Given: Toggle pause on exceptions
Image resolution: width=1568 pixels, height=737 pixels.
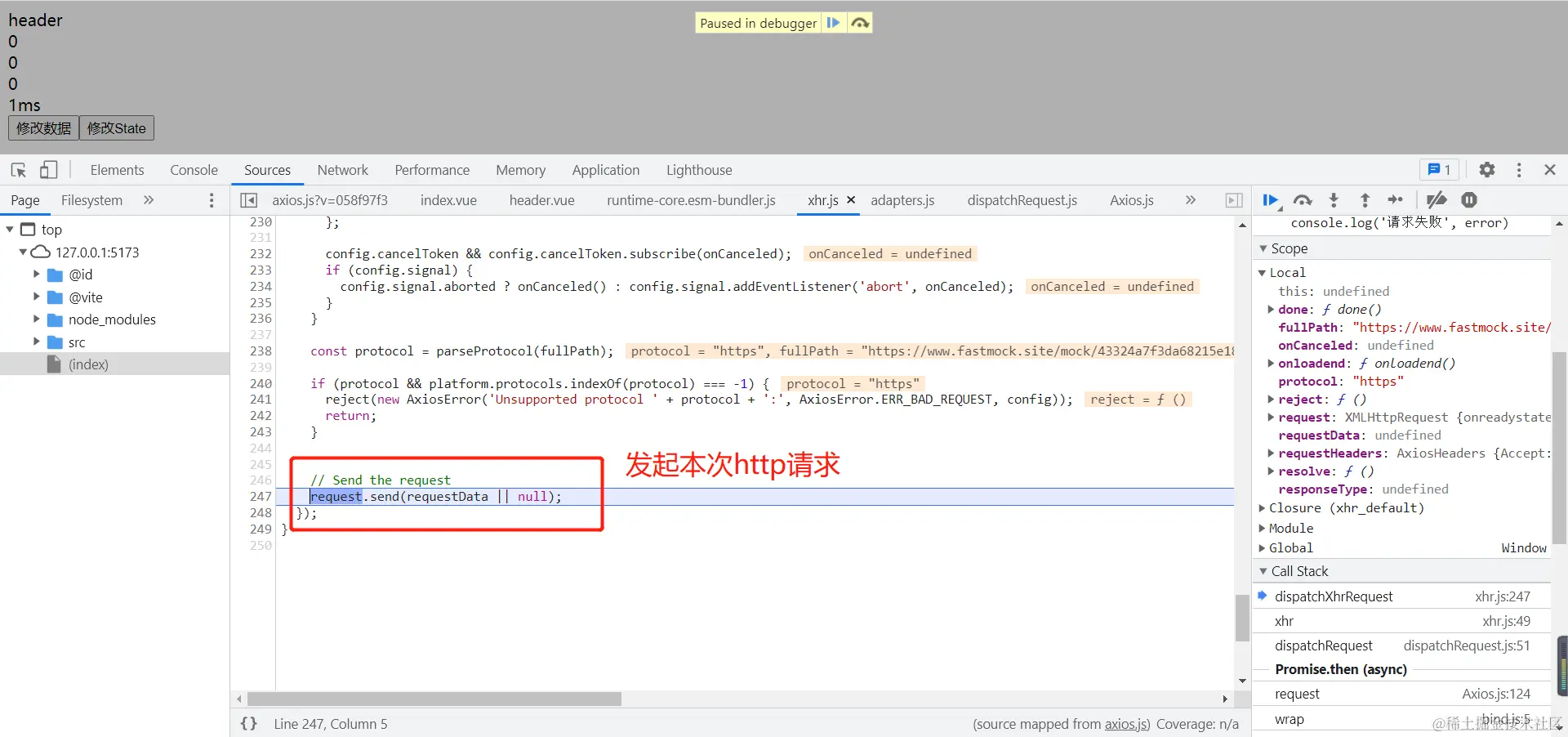Looking at the screenshot, I should [1469, 200].
